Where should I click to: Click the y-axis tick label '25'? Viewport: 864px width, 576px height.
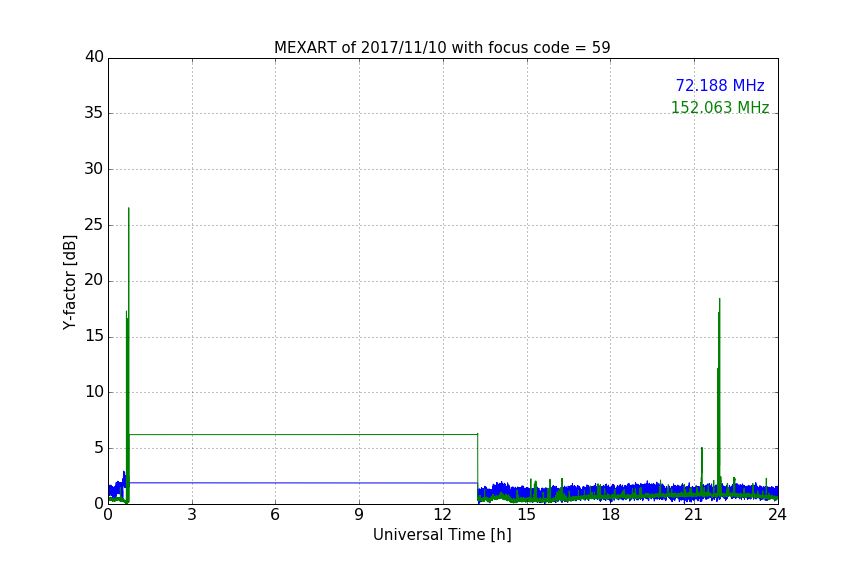click(x=94, y=225)
